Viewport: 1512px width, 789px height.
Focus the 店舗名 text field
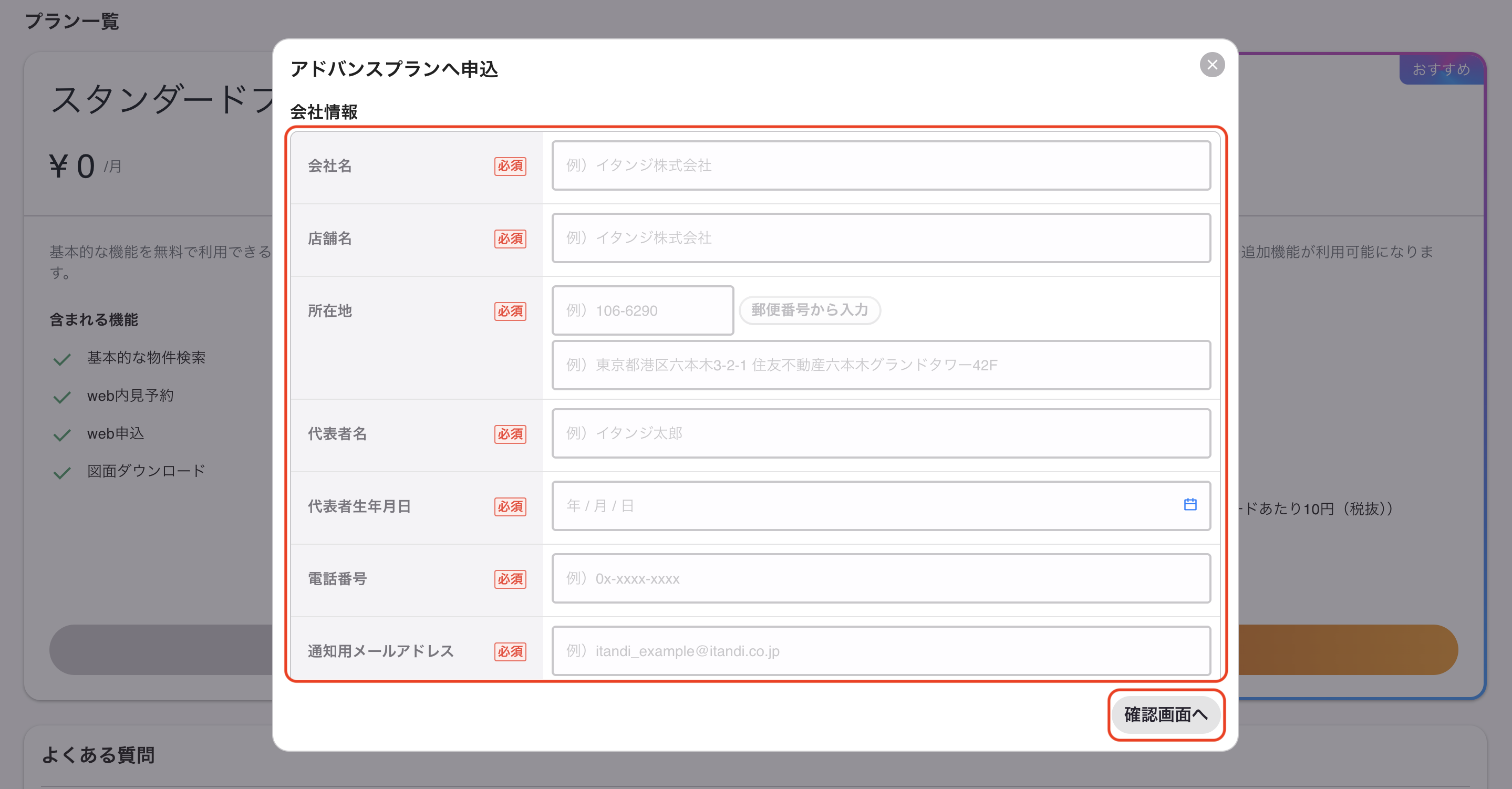[x=881, y=238]
